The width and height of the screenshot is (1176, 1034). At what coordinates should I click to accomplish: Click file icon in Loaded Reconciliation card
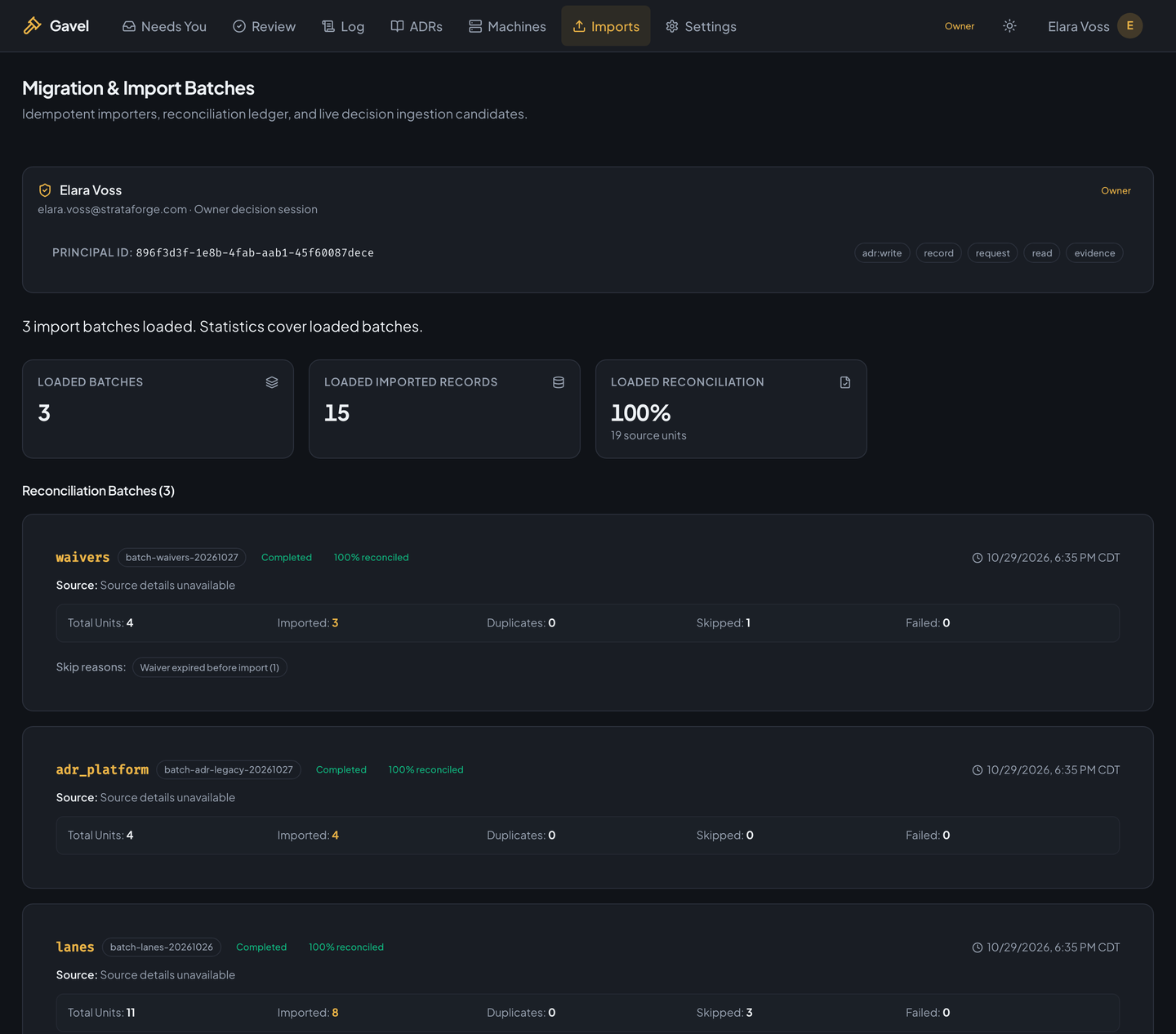845,382
